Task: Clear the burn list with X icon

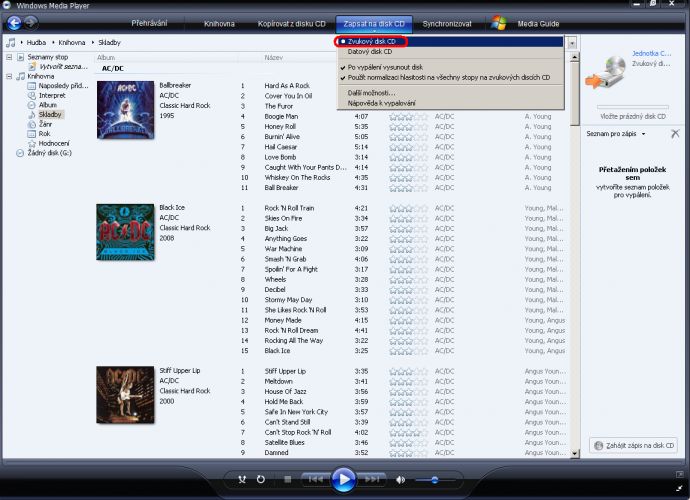Action: point(675,134)
